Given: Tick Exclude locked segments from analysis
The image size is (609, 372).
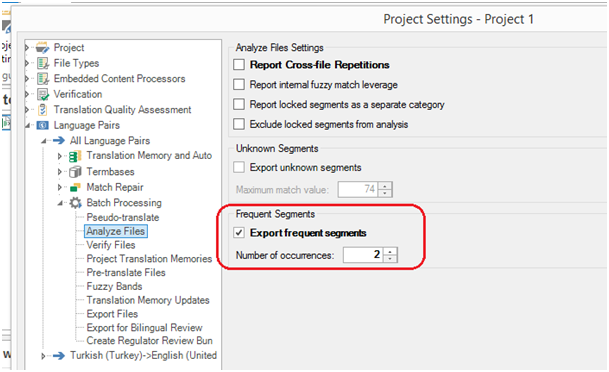Looking at the screenshot, I should click(239, 124).
